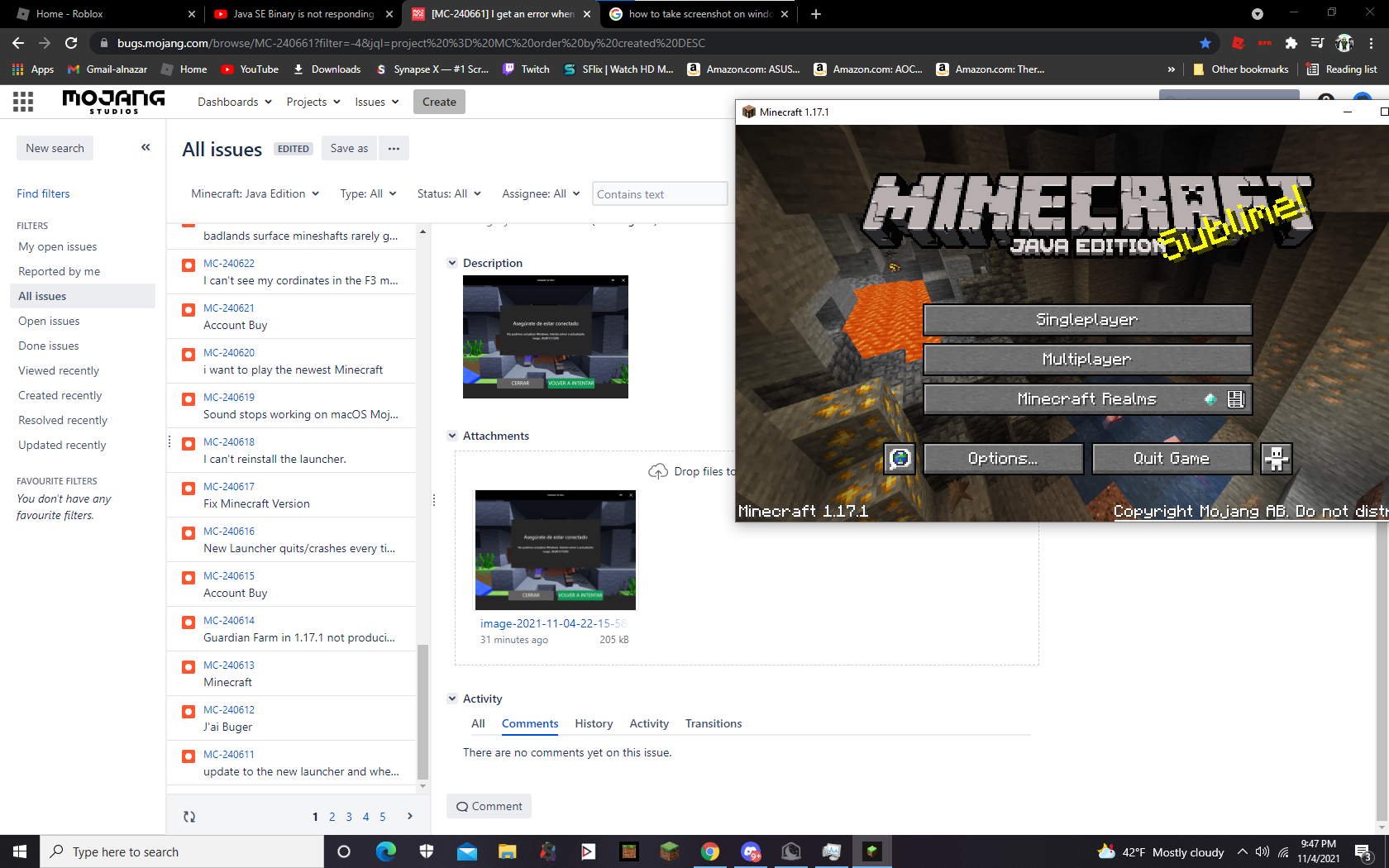
Task: Expand the Minecraft: Java Edition project filter
Action: (255, 193)
